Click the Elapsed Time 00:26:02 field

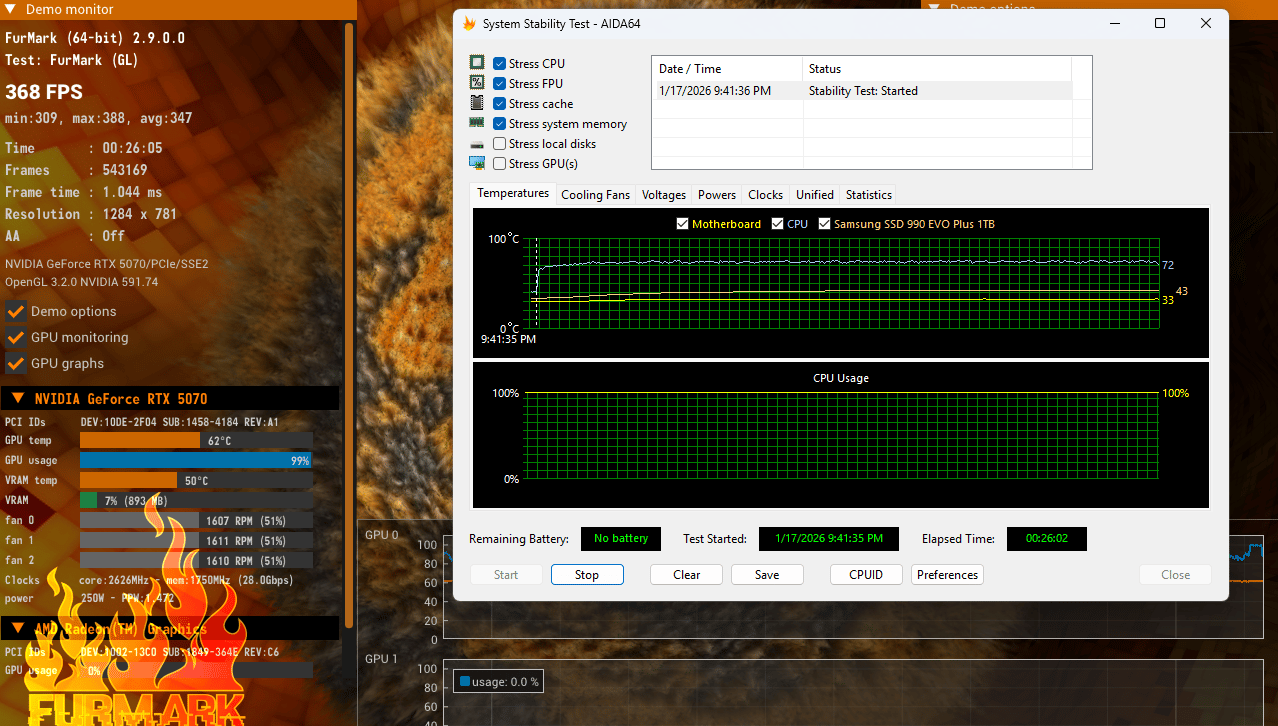pyautogui.click(x=1046, y=539)
